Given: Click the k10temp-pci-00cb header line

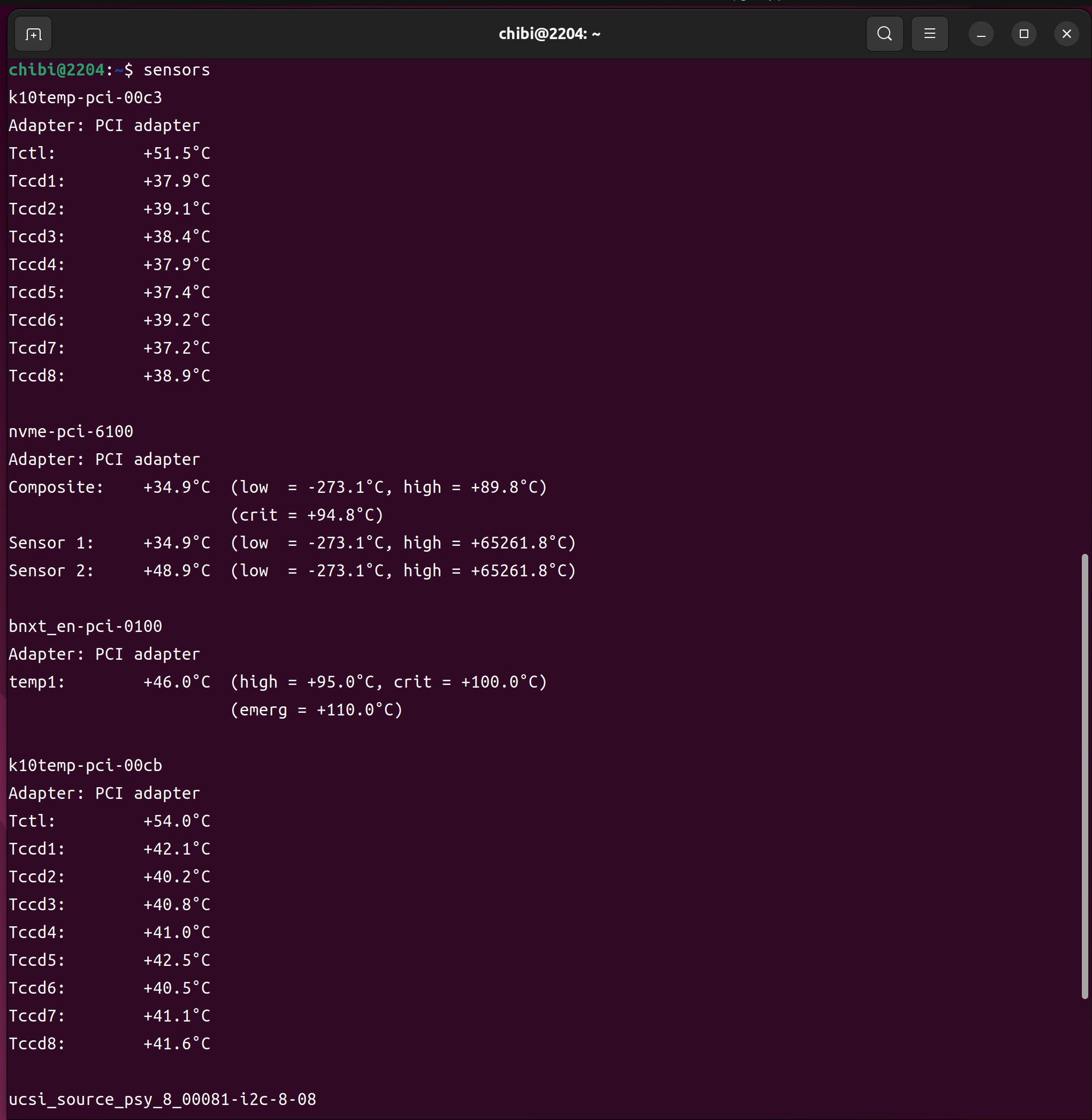Looking at the screenshot, I should pyautogui.click(x=85, y=766).
